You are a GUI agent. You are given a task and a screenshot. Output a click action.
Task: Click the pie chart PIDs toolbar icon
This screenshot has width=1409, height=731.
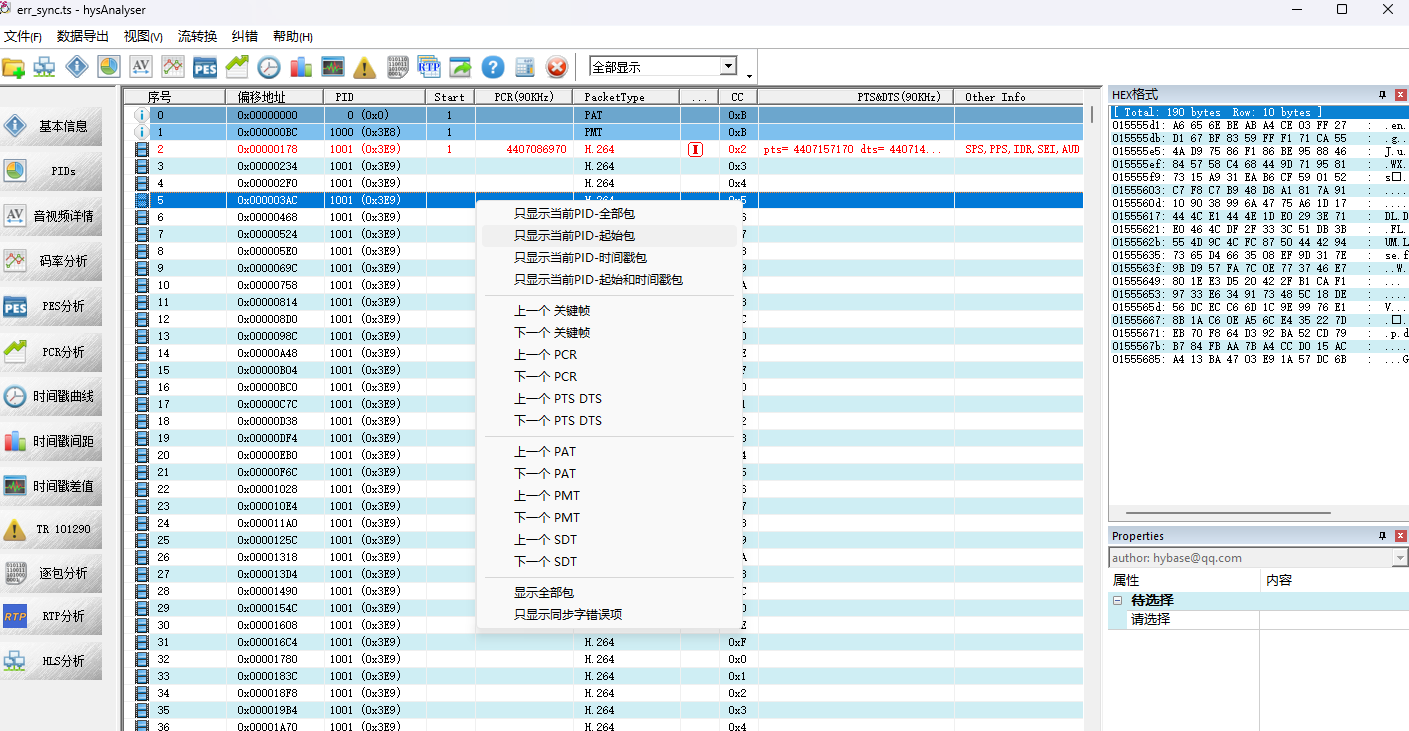(x=109, y=67)
